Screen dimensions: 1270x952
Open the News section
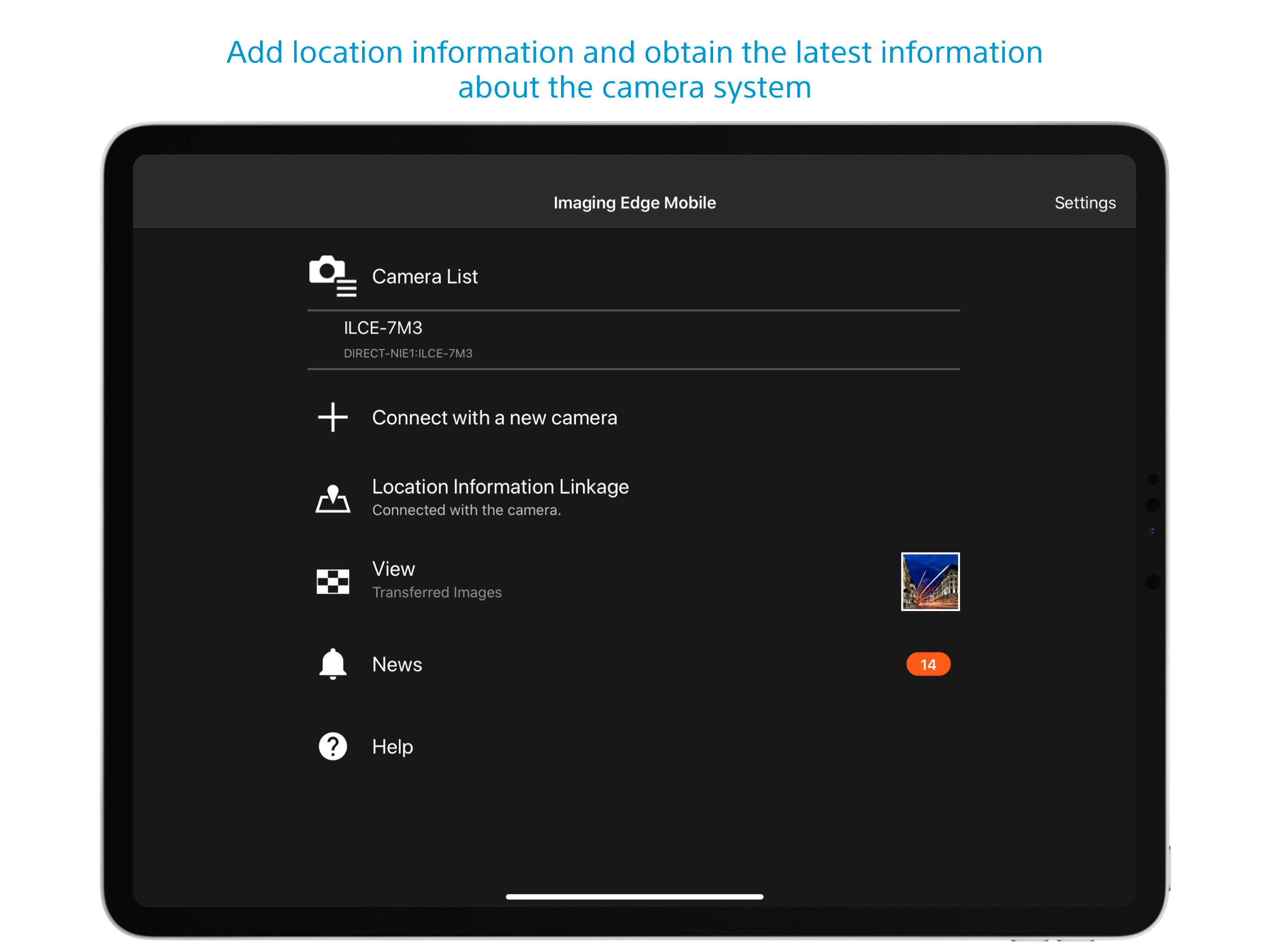397,664
